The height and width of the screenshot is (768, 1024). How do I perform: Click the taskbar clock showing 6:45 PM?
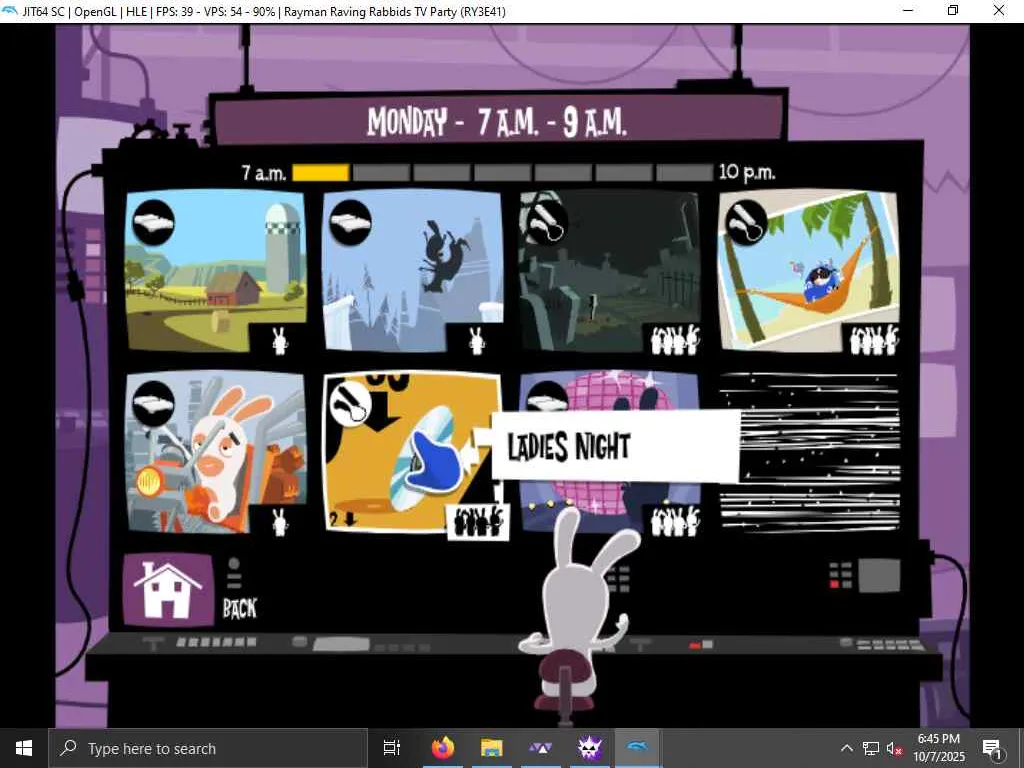tap(939, 748)
